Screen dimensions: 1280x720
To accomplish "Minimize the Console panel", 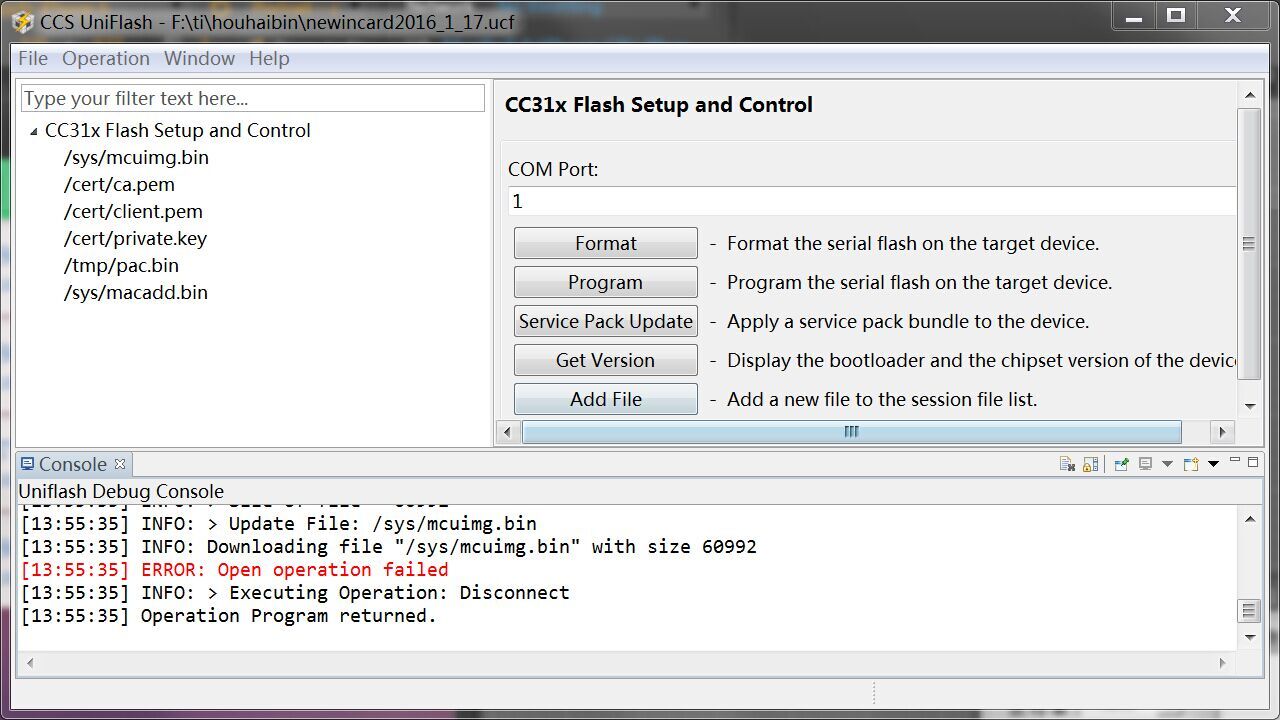I will pyautogui.click(x=1235, y=461).
